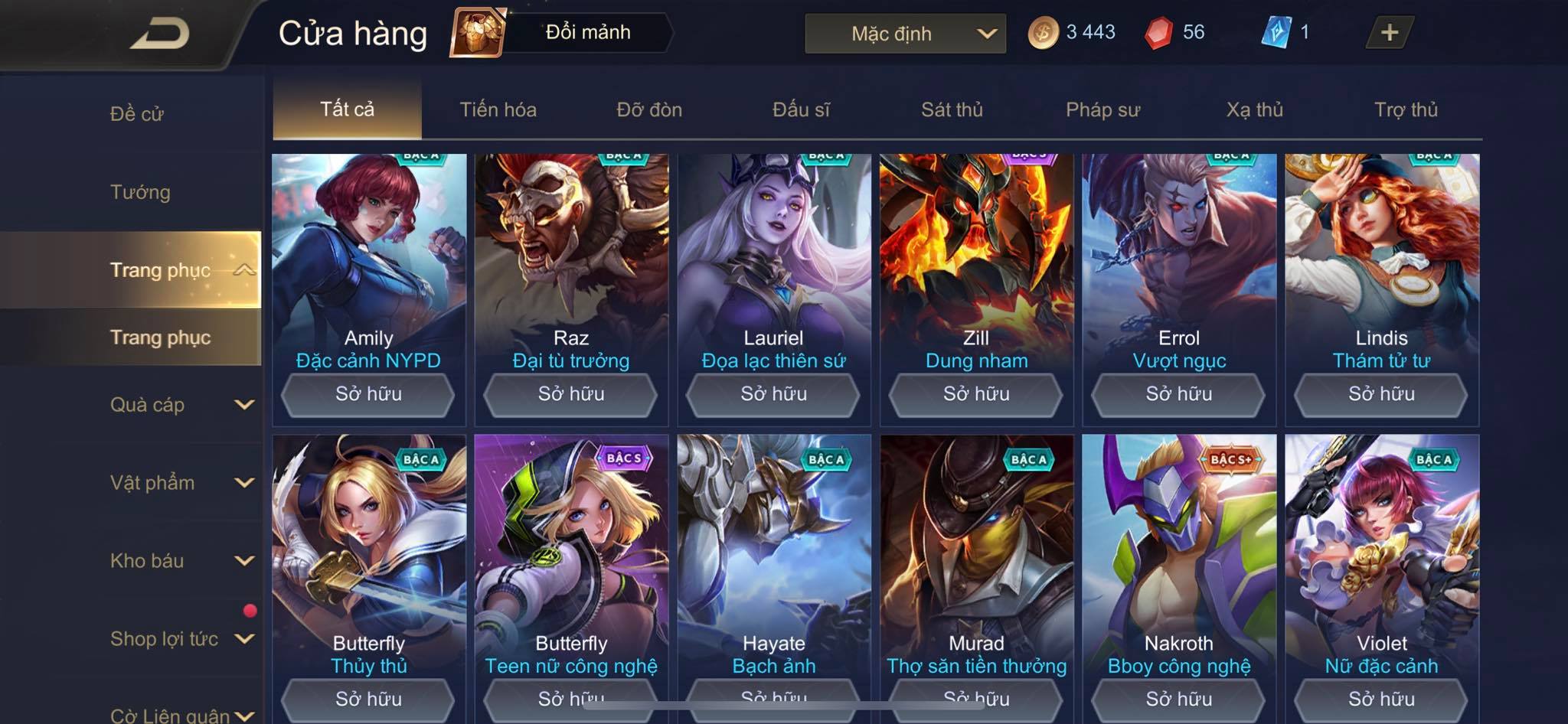Switch to the Pháp sư tab
1568x724 pixels.
(x=1102, y=109)
